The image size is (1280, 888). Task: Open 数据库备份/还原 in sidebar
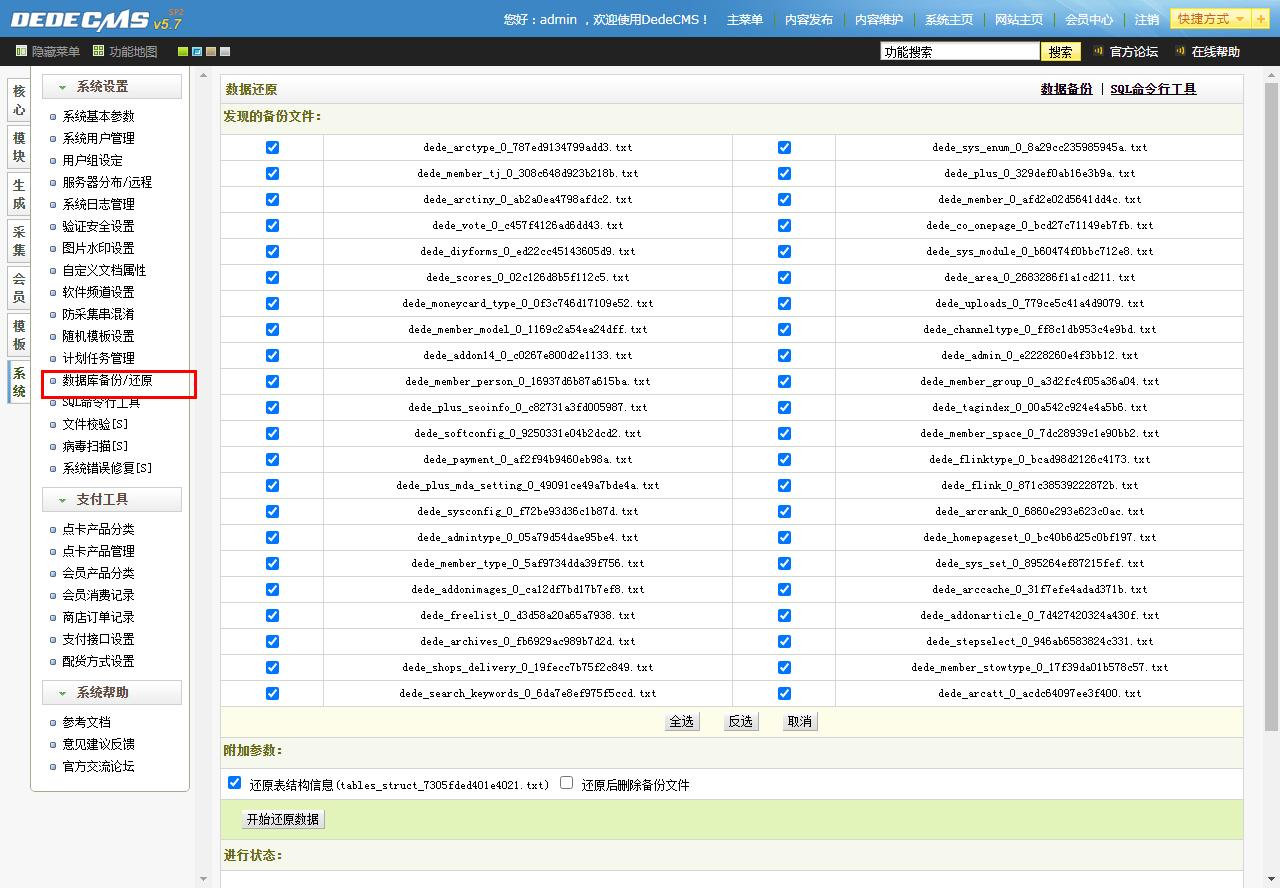pyautogui.click(x=107, y=381)
